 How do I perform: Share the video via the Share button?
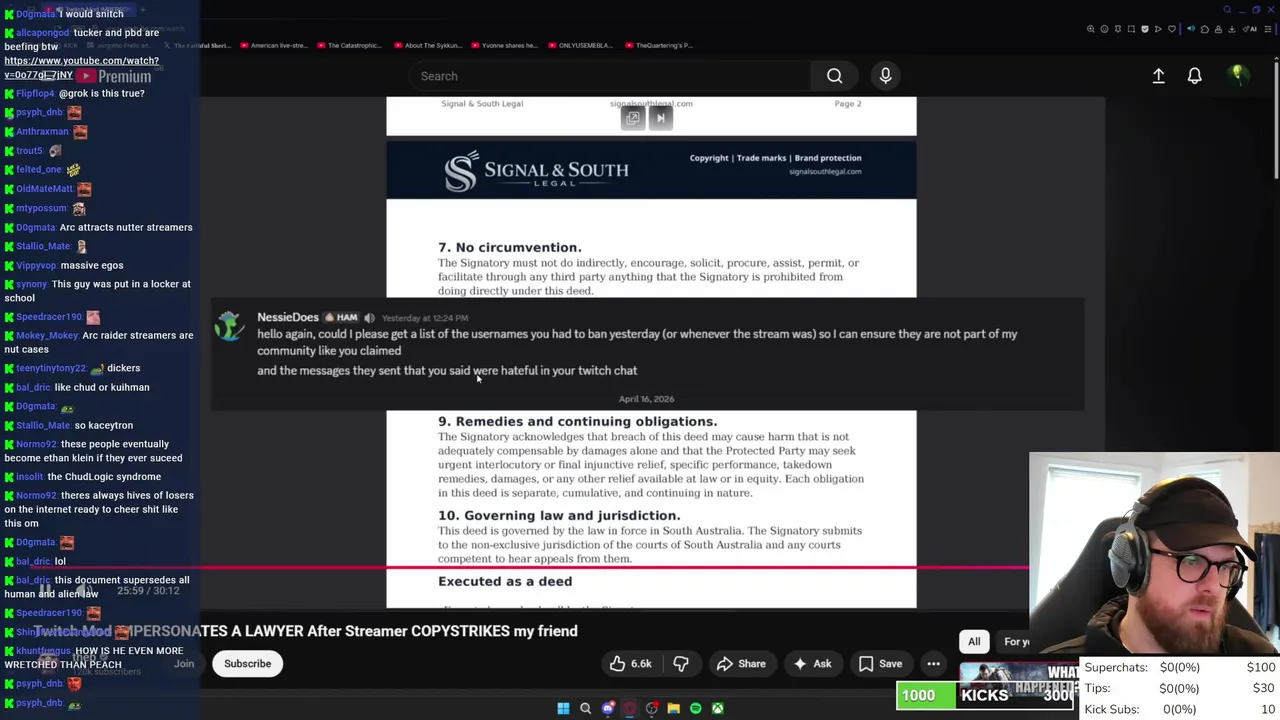(x=741, y=664)
